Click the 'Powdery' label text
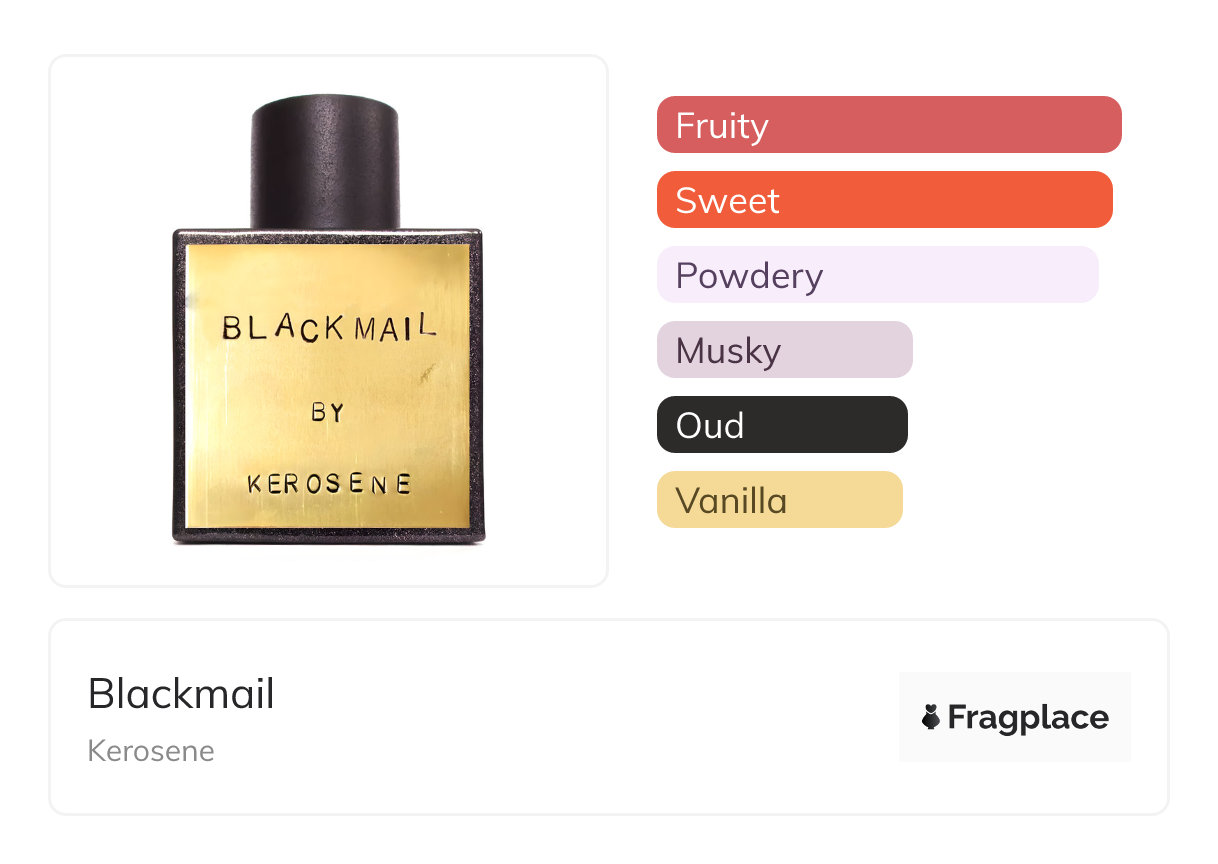 (749, 276)
